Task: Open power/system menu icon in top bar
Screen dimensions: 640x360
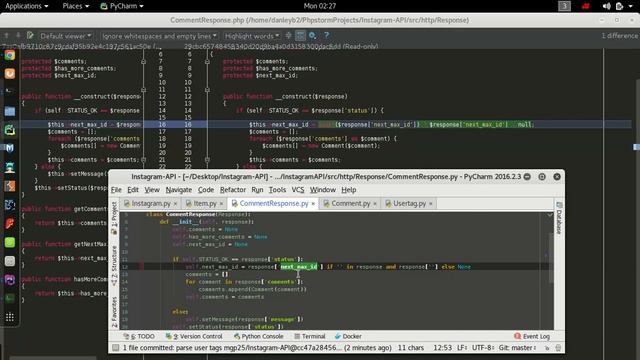Action: point(620,6)
